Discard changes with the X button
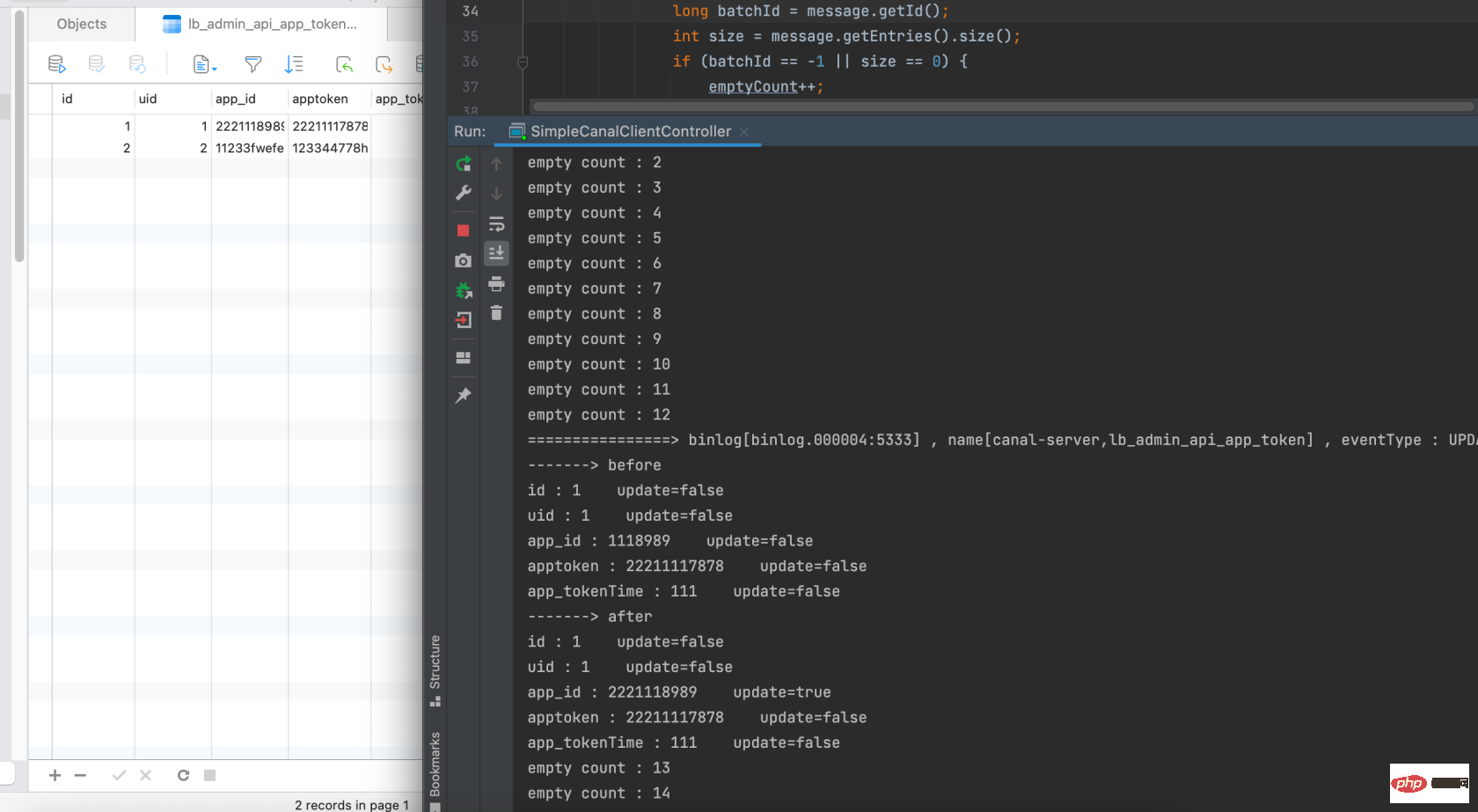 pyautogui.click(x=145, y=775)
